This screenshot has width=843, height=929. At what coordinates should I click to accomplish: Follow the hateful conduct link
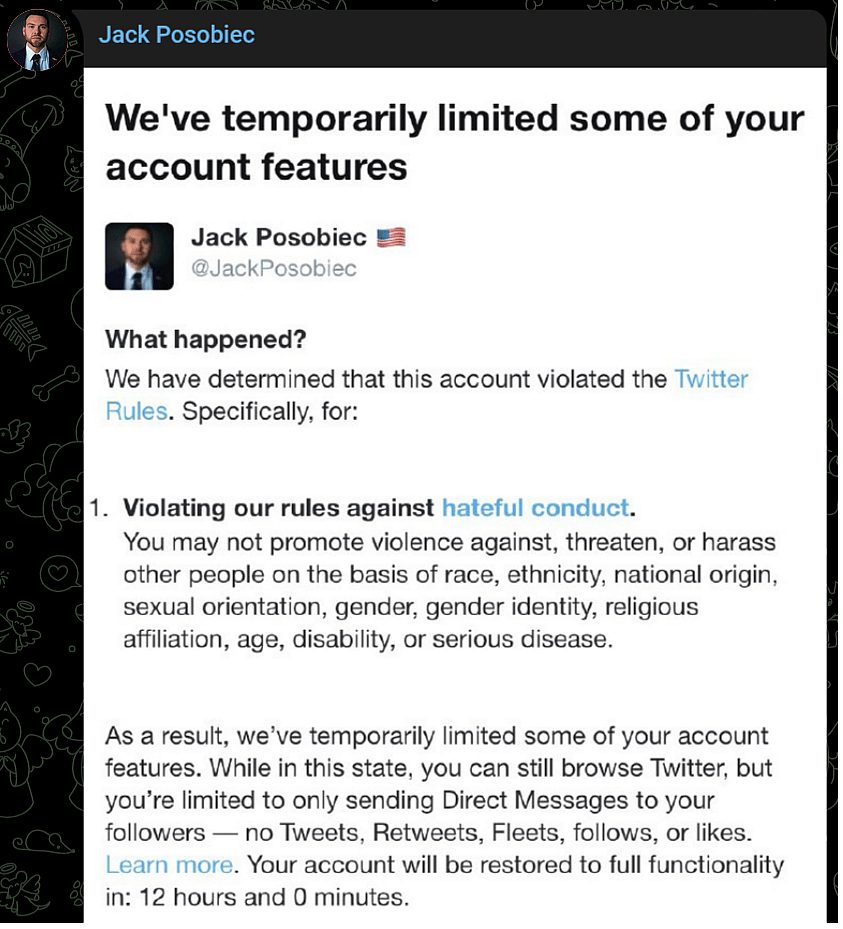click(535, 508)
